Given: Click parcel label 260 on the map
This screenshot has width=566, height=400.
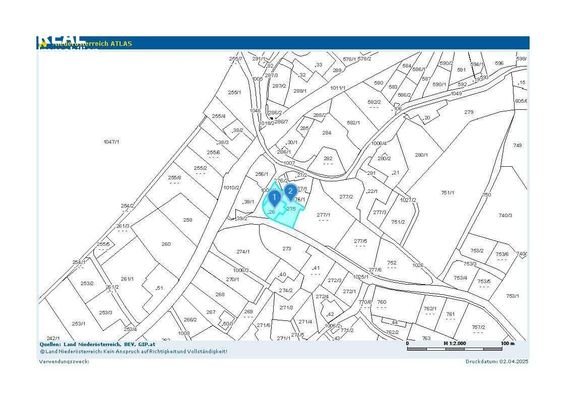Looking at the screenshot, I should click(x=166, y=244).
